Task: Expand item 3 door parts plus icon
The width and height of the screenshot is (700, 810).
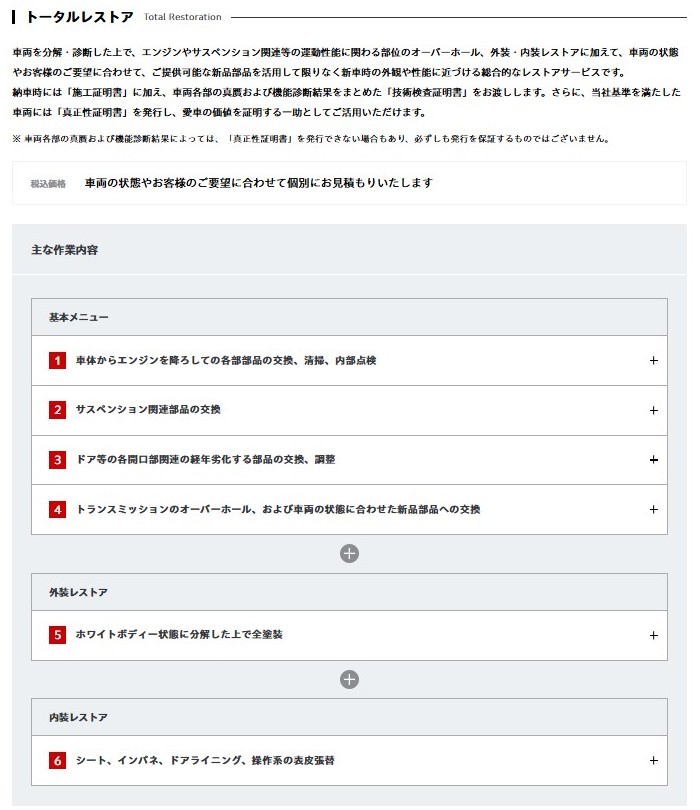Action: (654, 460)
